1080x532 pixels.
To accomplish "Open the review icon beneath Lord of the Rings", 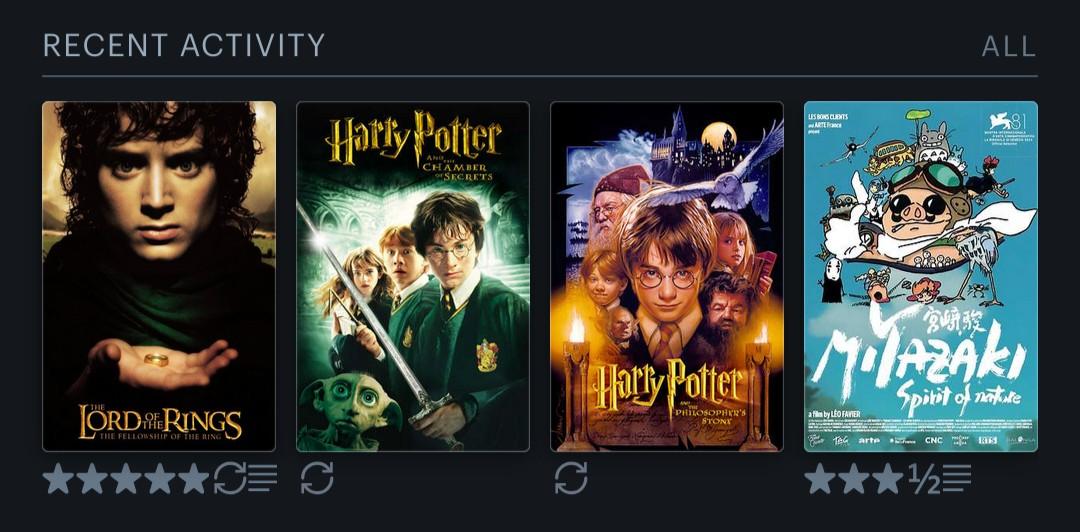I will click(262, 478).
